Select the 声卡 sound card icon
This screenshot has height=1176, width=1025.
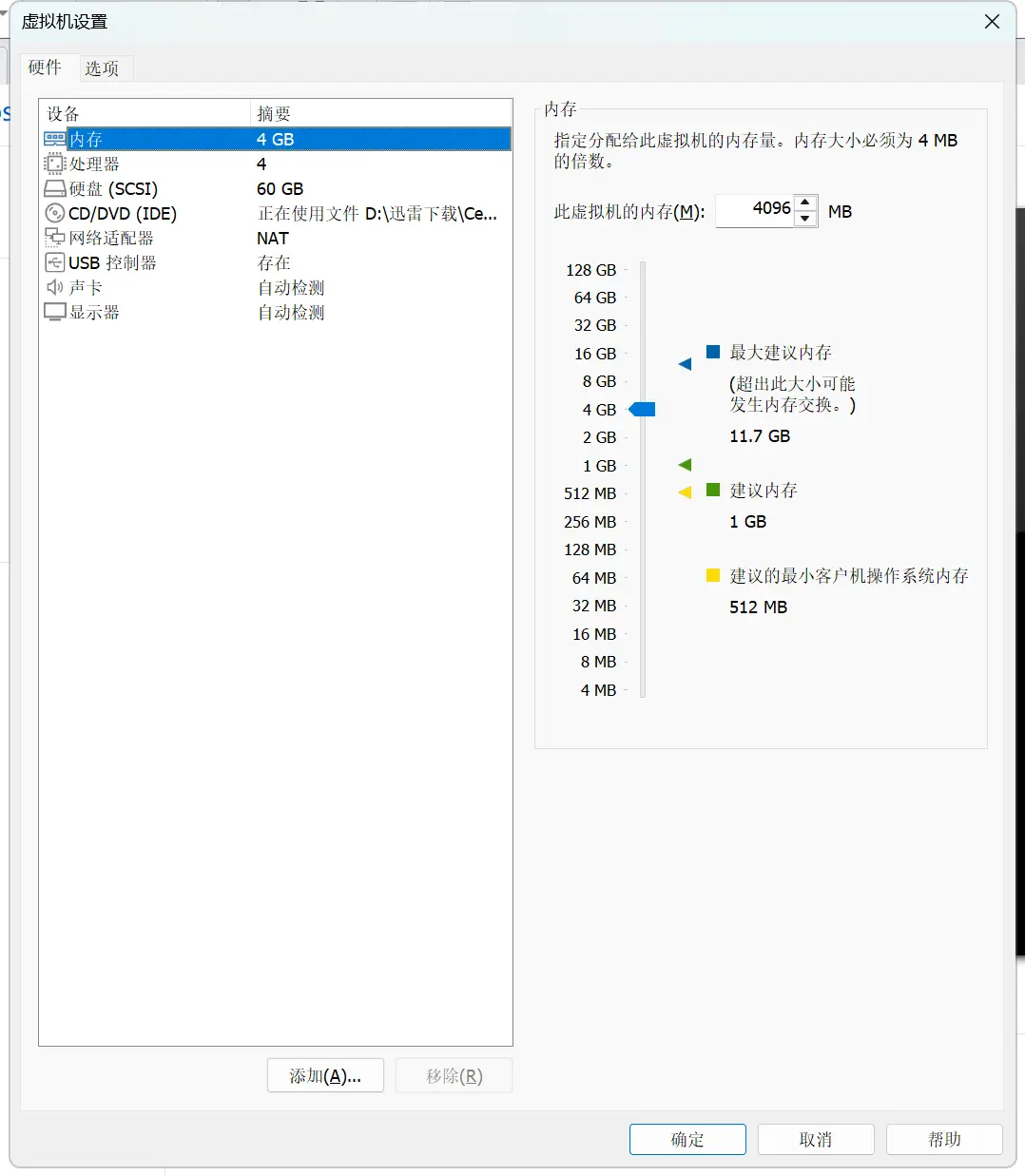click(55, 287)
